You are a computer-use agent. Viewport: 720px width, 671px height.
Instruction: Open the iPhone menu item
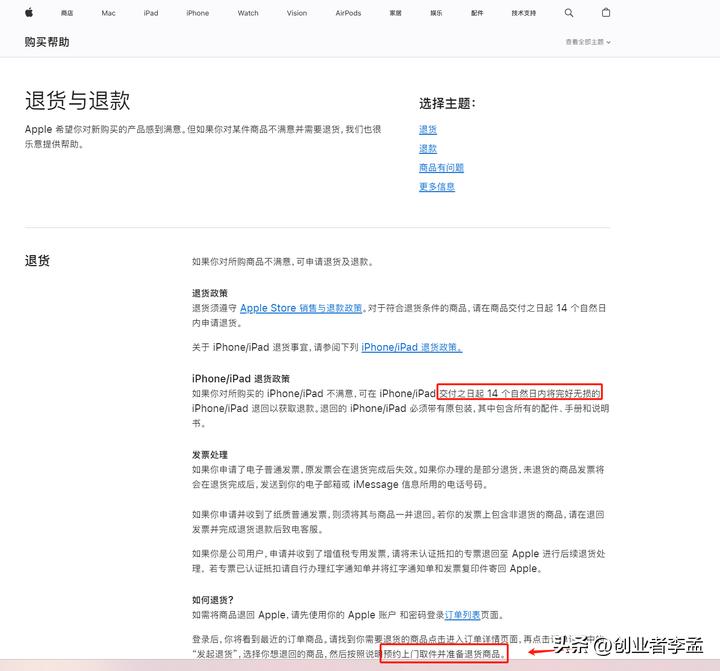[x=197, y=13]
